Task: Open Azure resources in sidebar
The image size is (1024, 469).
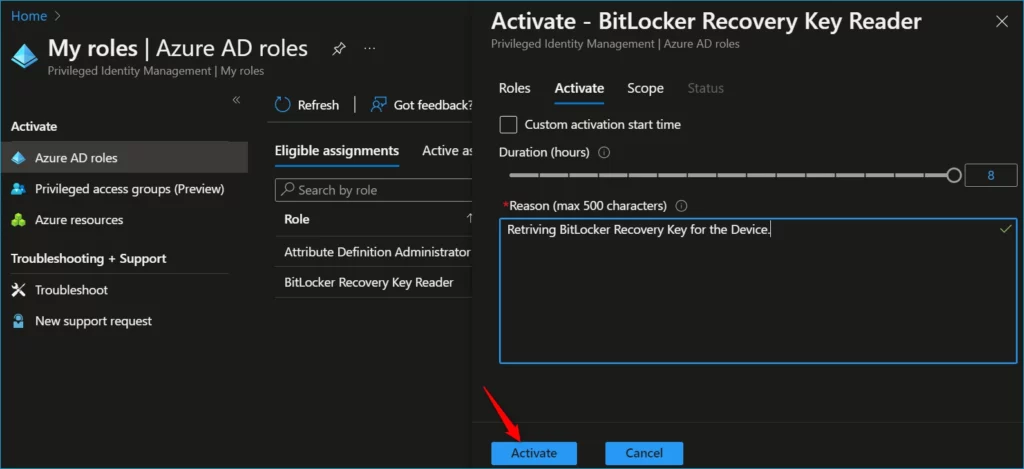Action: 79,220
